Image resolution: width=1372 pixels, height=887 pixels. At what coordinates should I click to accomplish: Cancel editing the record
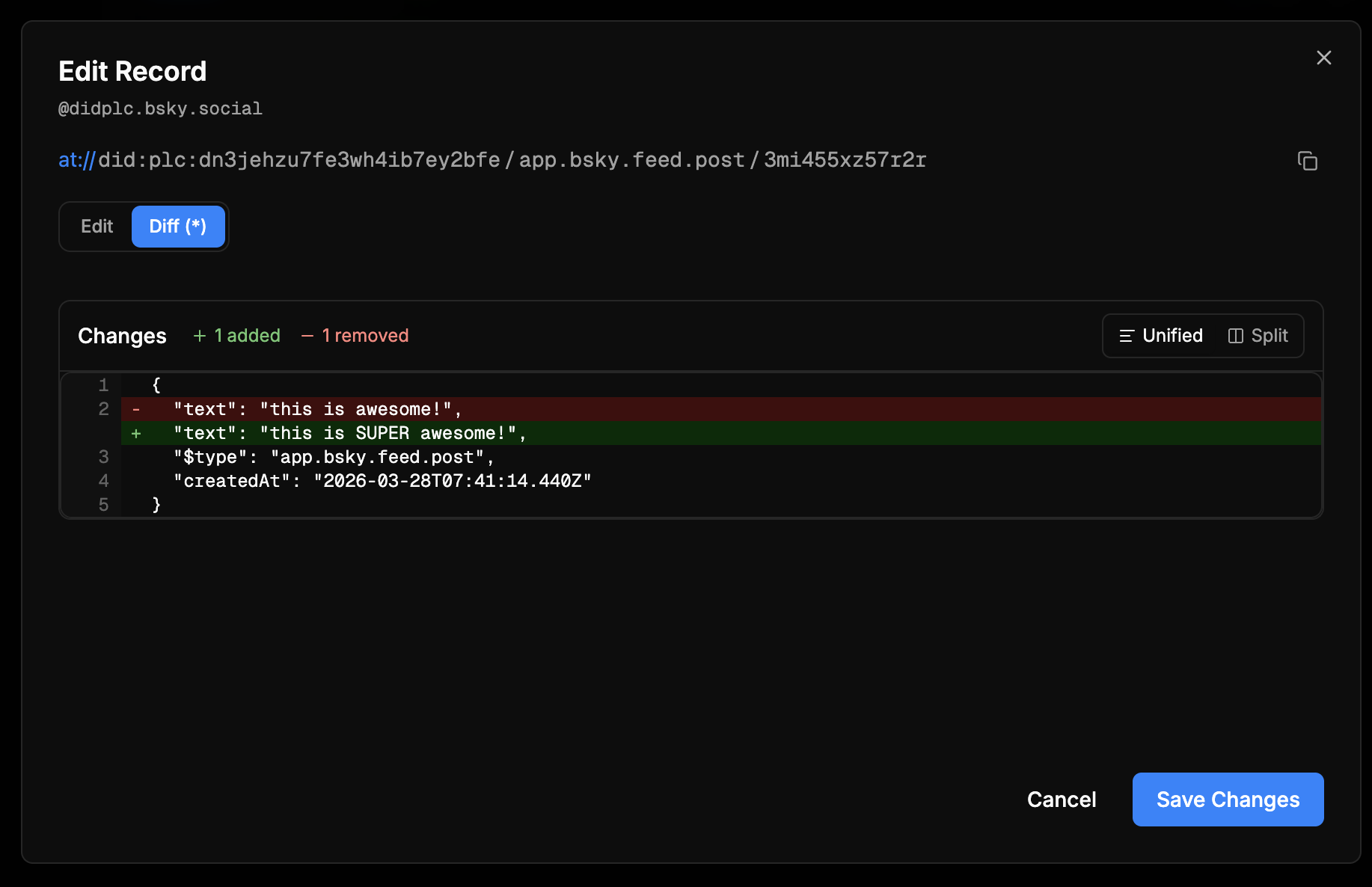tap(1061, 799)
